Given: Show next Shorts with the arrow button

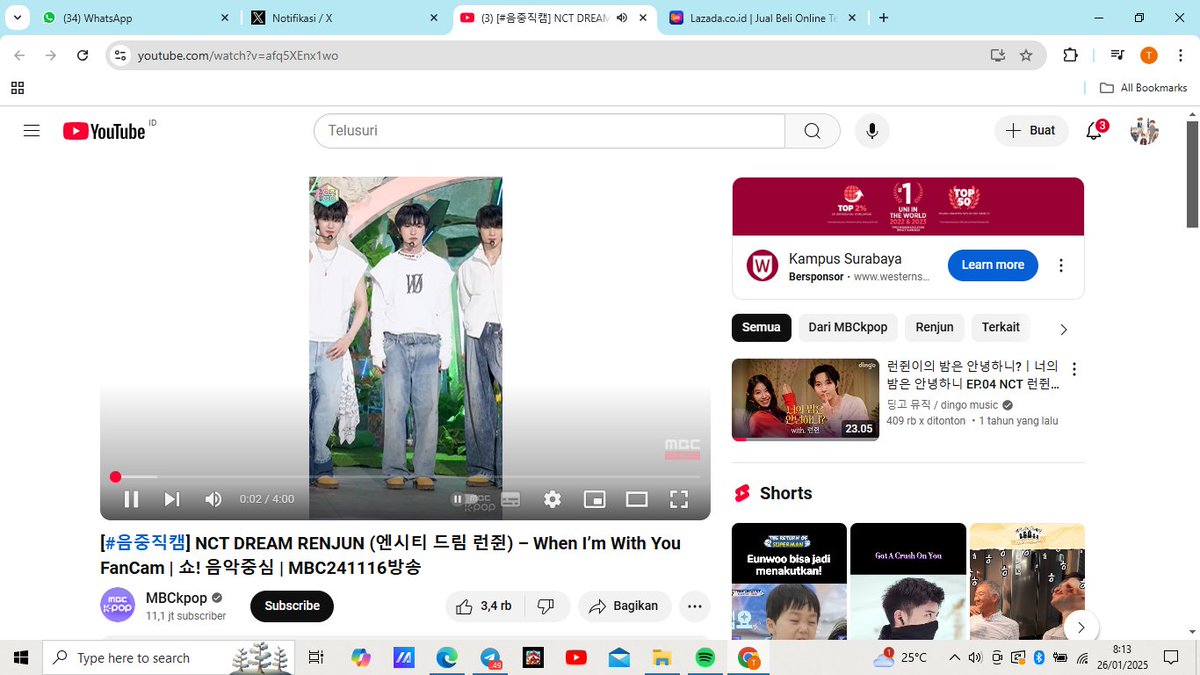Looking at the screenshot, I should point(1080,627).
